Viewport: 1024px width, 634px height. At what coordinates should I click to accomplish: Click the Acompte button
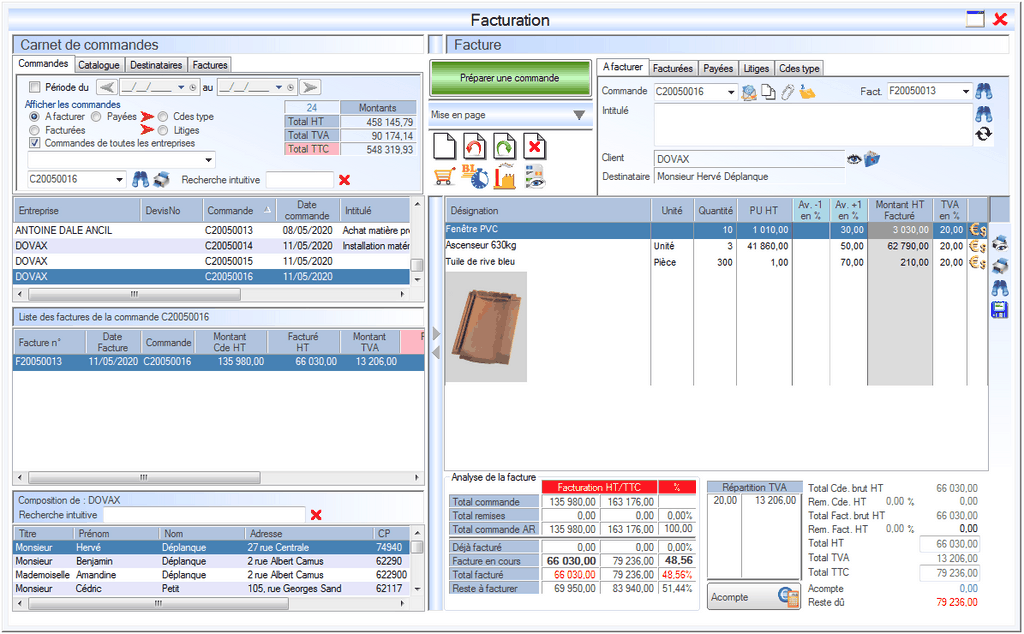754,597
